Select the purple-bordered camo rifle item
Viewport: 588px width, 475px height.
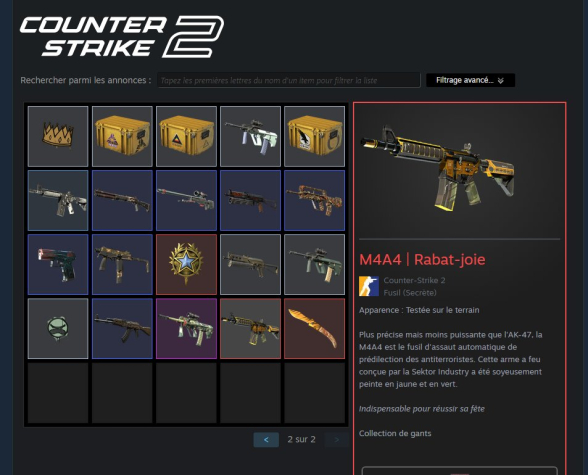186,328
